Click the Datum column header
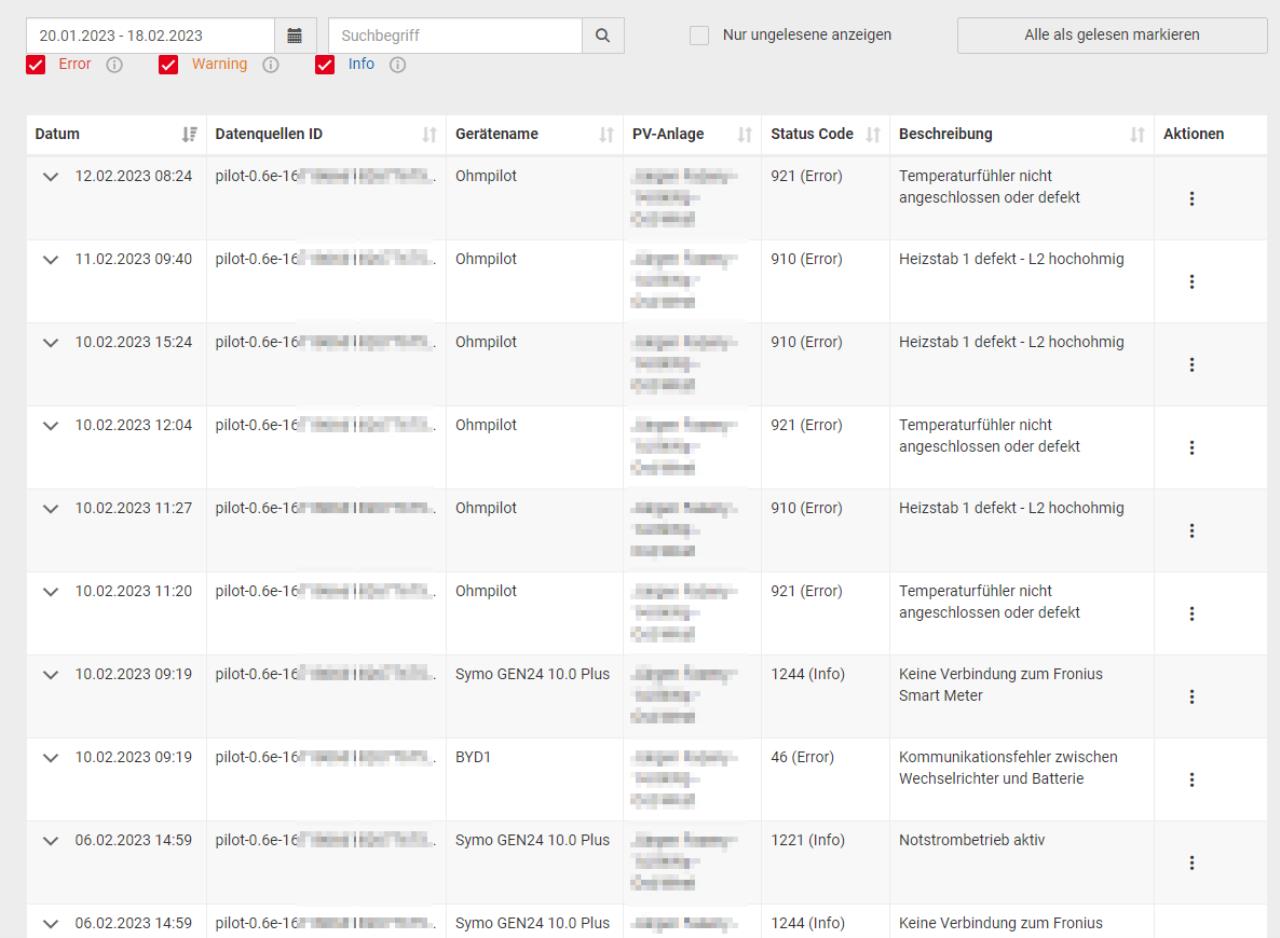This screenshot has height=938, width=1280. (x=115, y=134)
